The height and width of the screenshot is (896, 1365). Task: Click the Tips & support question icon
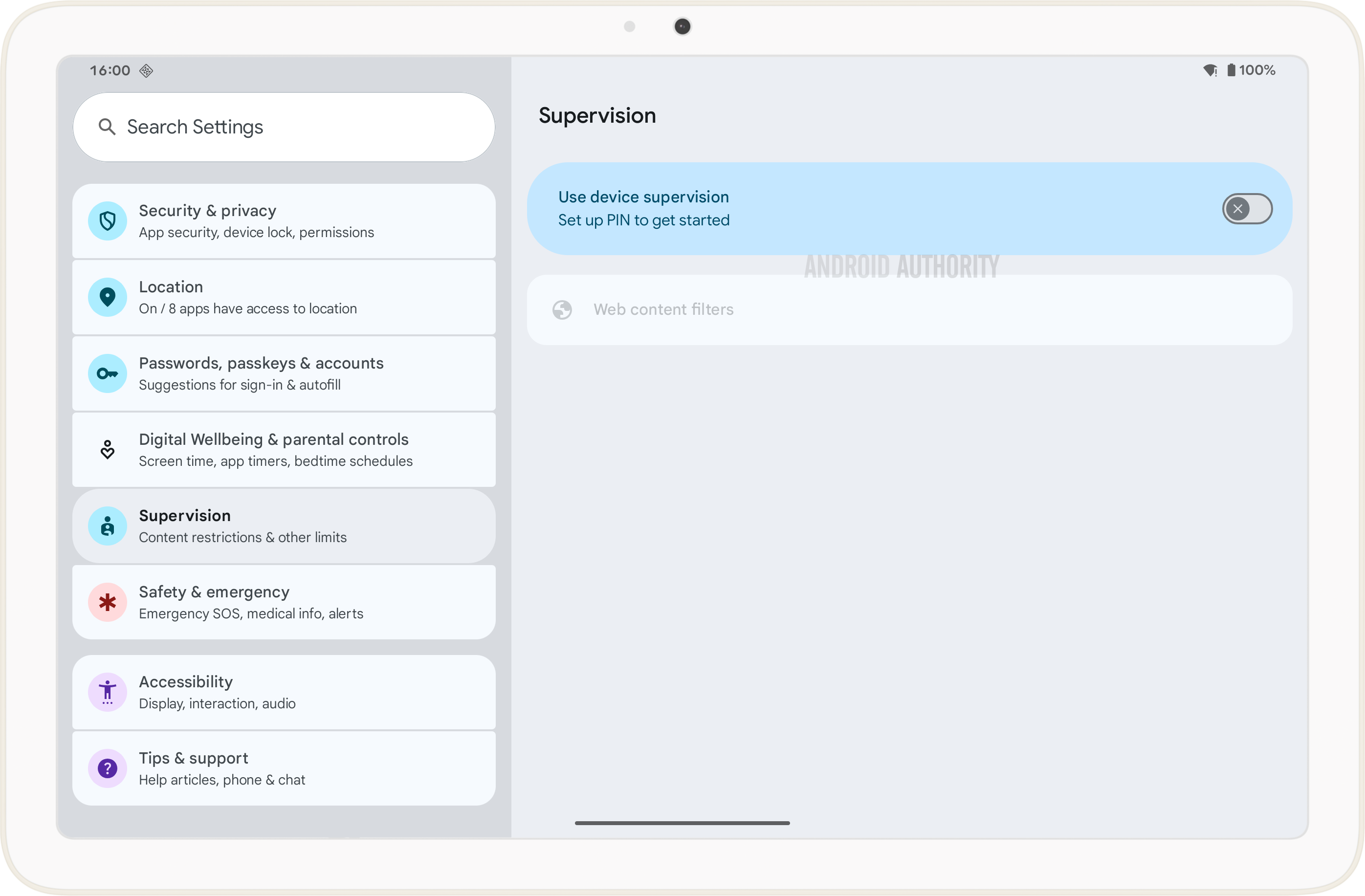[107, 768]
